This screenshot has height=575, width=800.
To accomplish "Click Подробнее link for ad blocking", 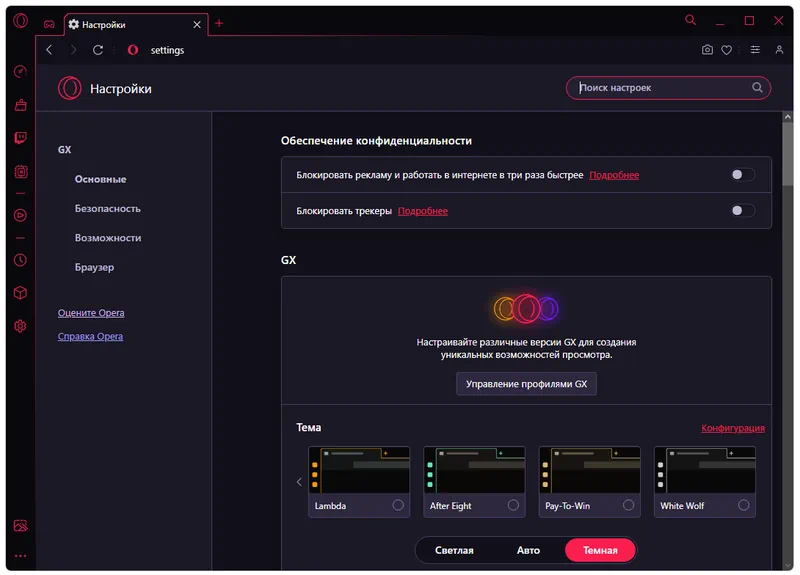I will 614,175.
